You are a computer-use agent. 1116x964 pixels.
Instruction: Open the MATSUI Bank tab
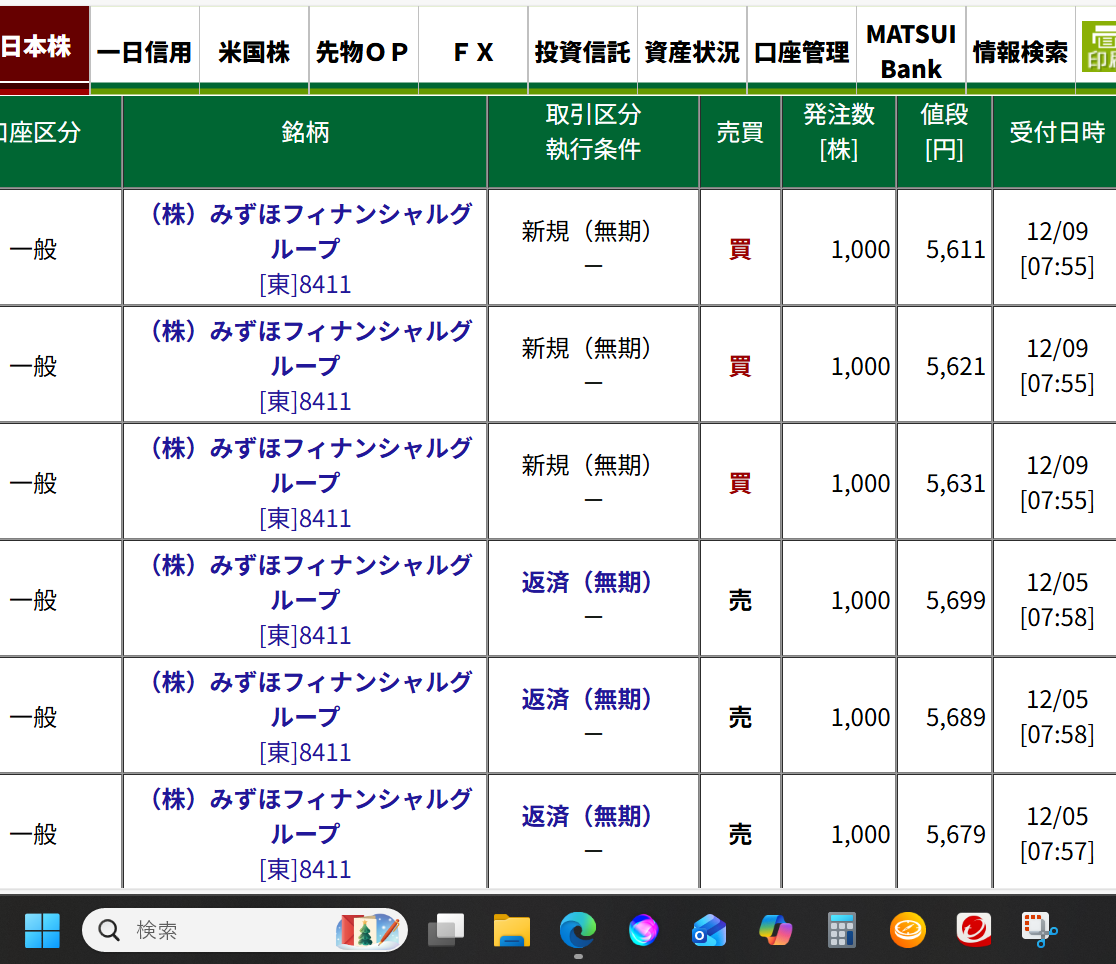coord(911,52)
